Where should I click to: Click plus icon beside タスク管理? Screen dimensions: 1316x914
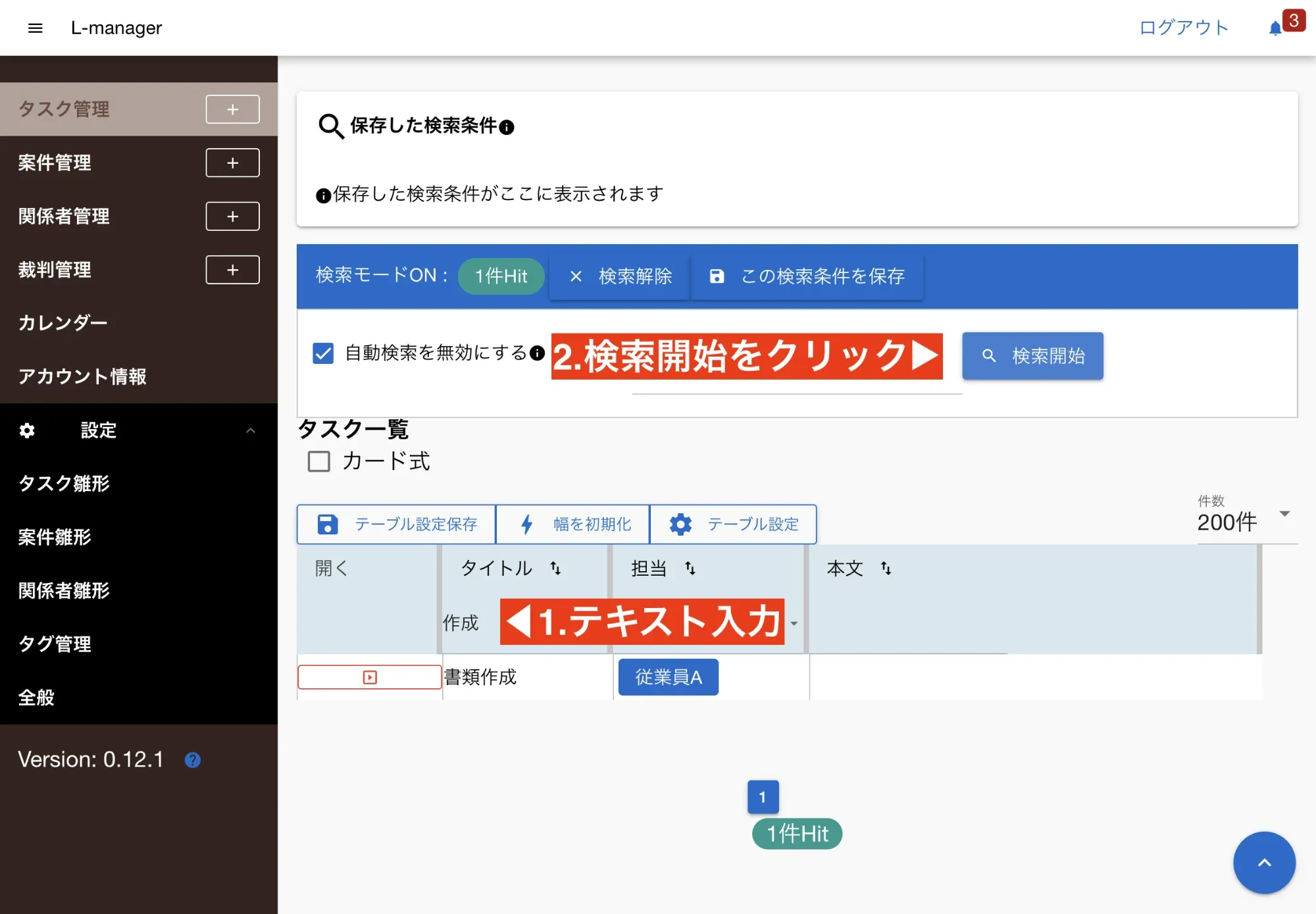(x=232, y=109)
